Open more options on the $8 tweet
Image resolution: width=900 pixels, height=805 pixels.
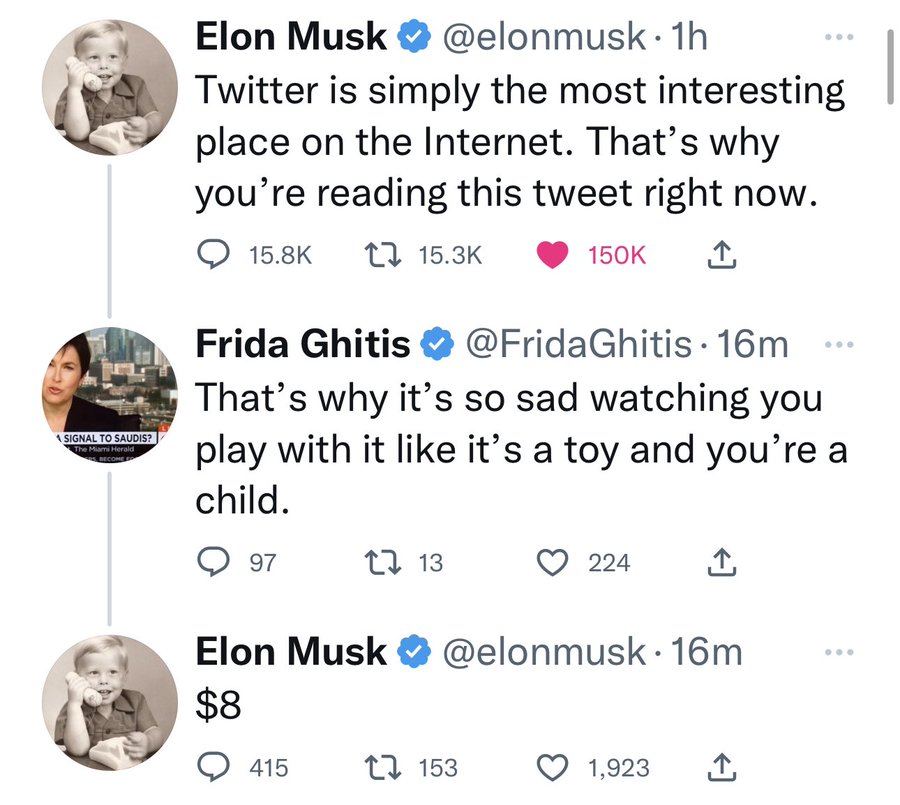point(839,652)
